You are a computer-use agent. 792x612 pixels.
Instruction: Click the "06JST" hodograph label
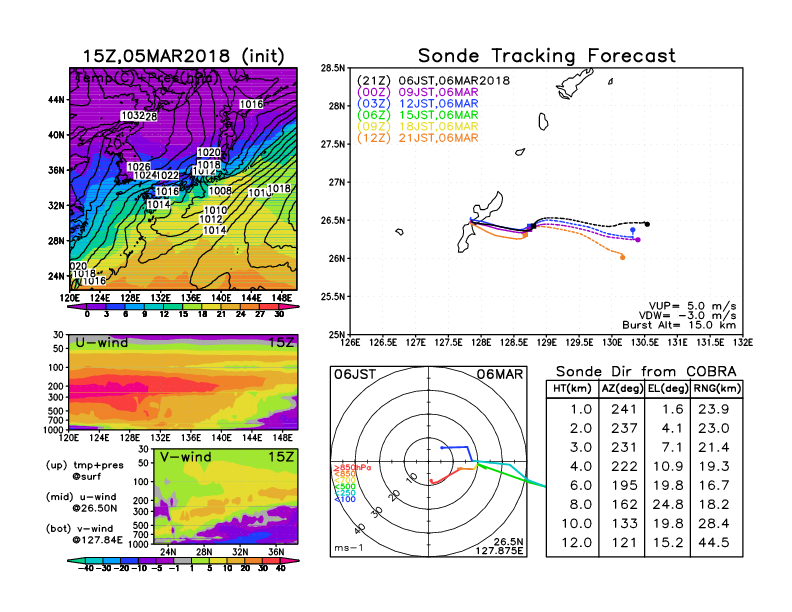pyautogui.click(x=355, y=374)
